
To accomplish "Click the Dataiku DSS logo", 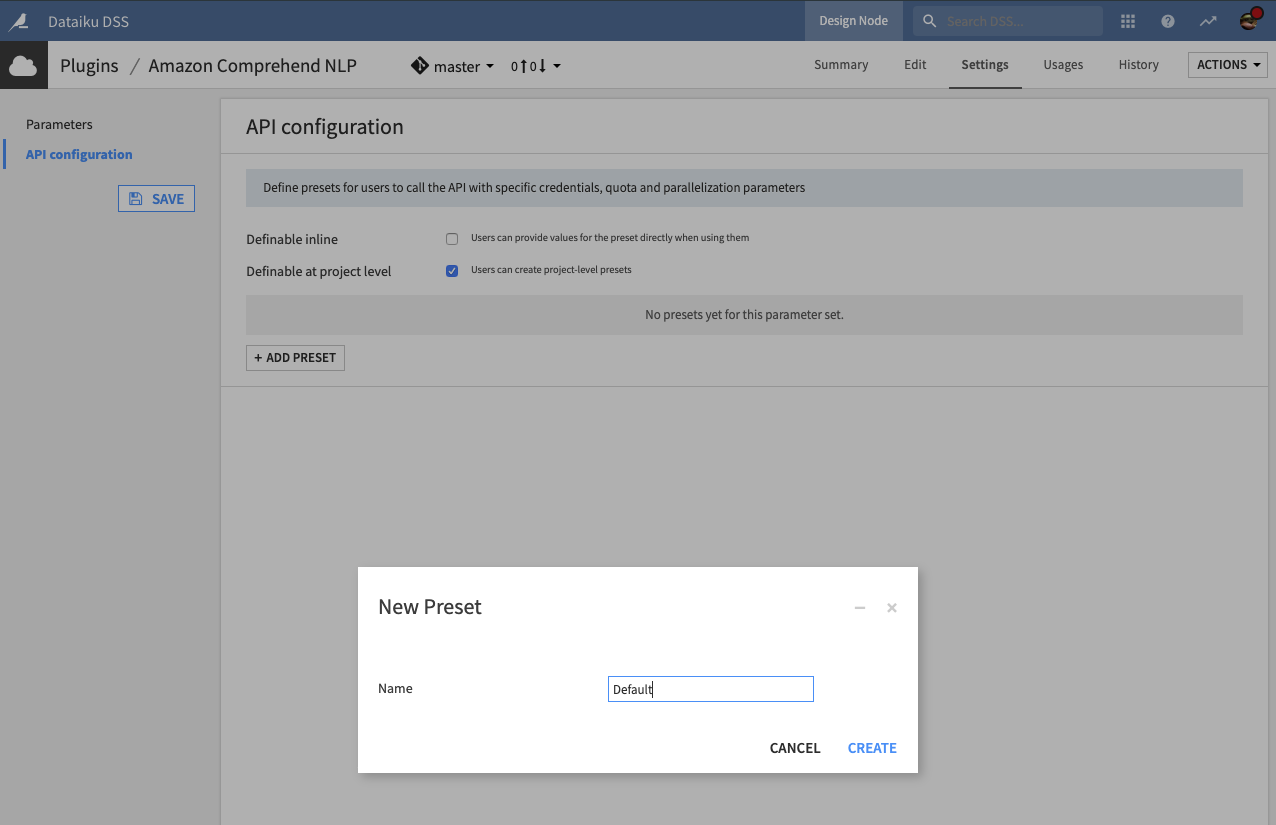I will click(20, 20).
